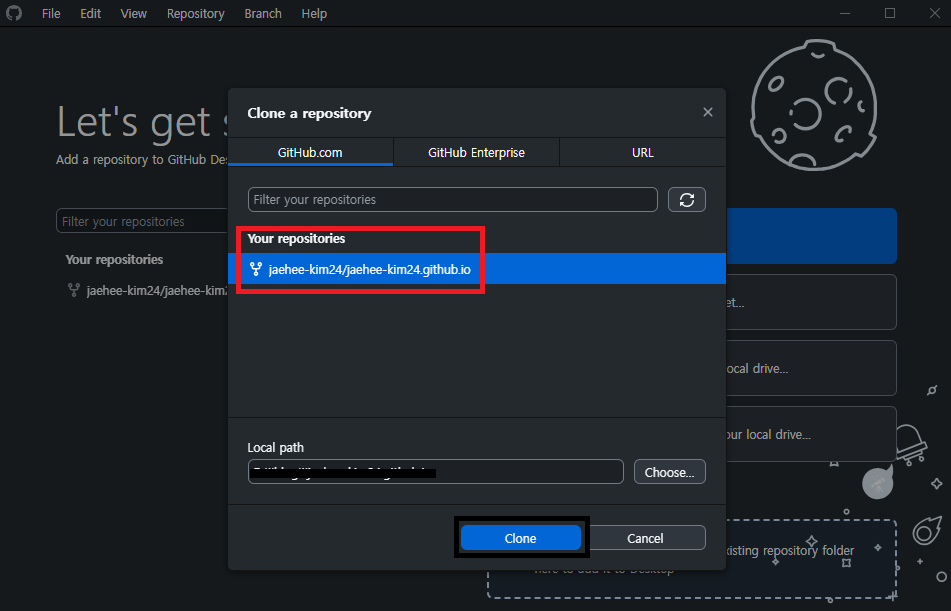
Task: Click the Clone button
Action: pos(520,538)
